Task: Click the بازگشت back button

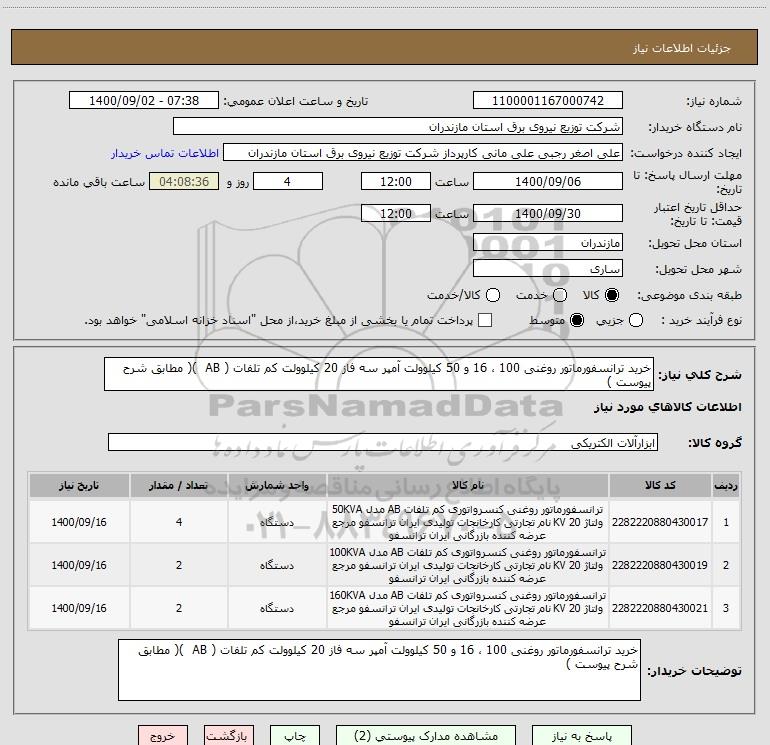Action: pyautogui.click(x=229, y=736)
